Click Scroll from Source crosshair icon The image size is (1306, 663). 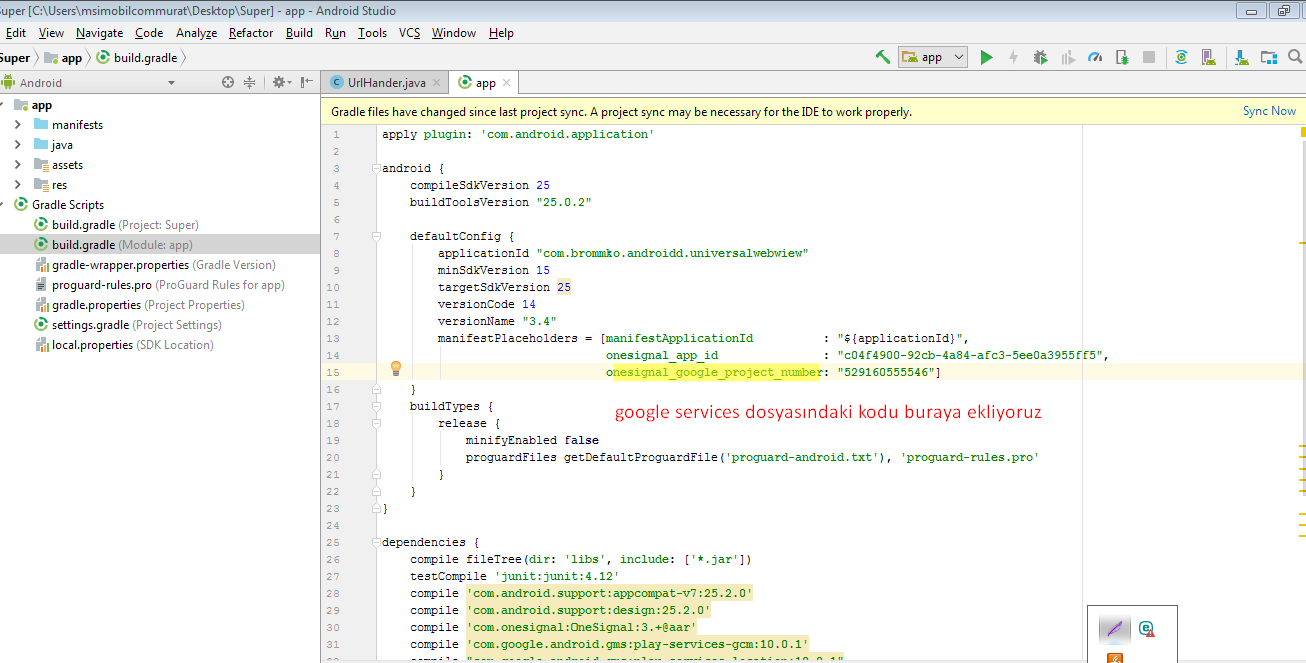(x=228, y=83)
